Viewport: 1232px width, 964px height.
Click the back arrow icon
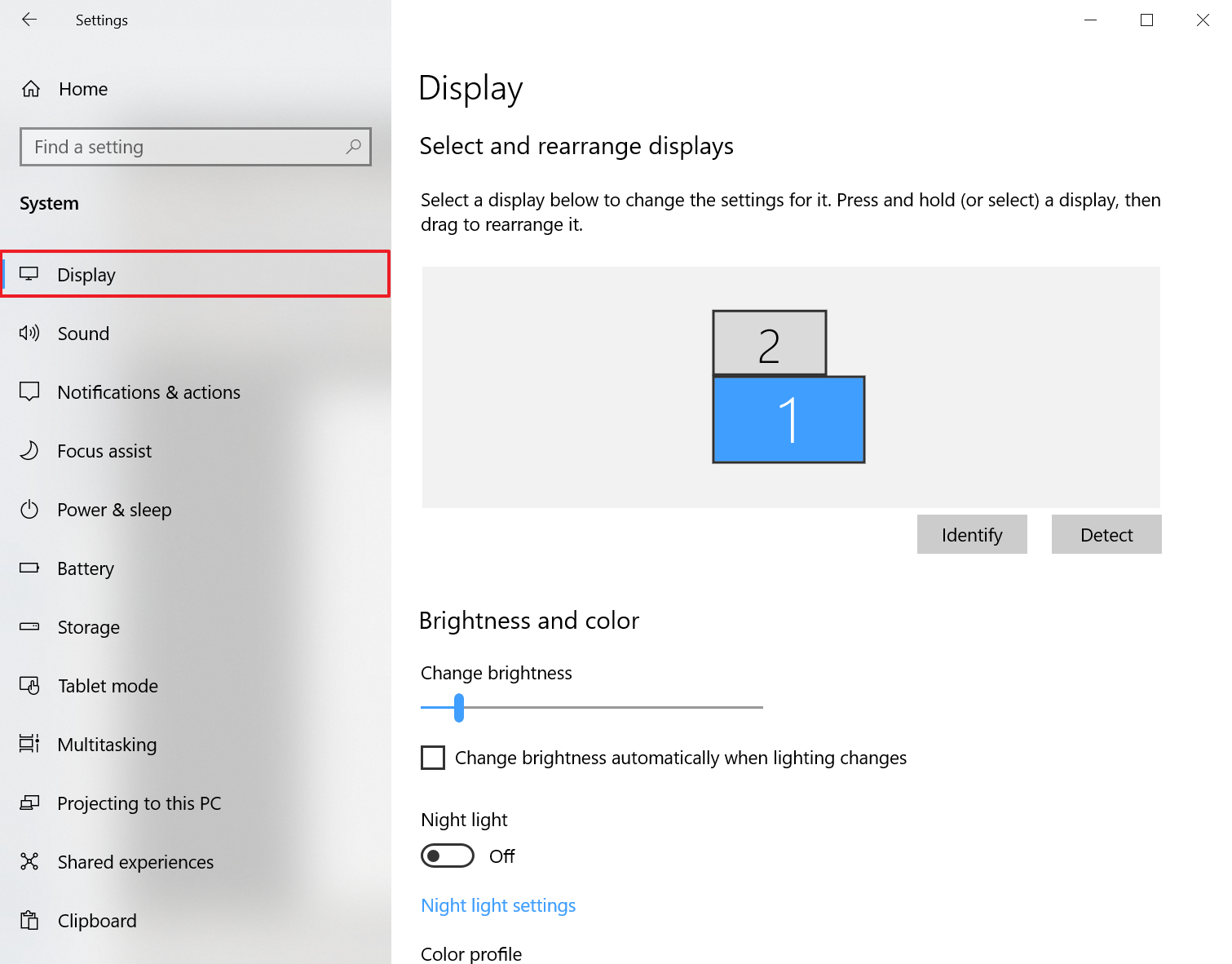click(29, 20)
